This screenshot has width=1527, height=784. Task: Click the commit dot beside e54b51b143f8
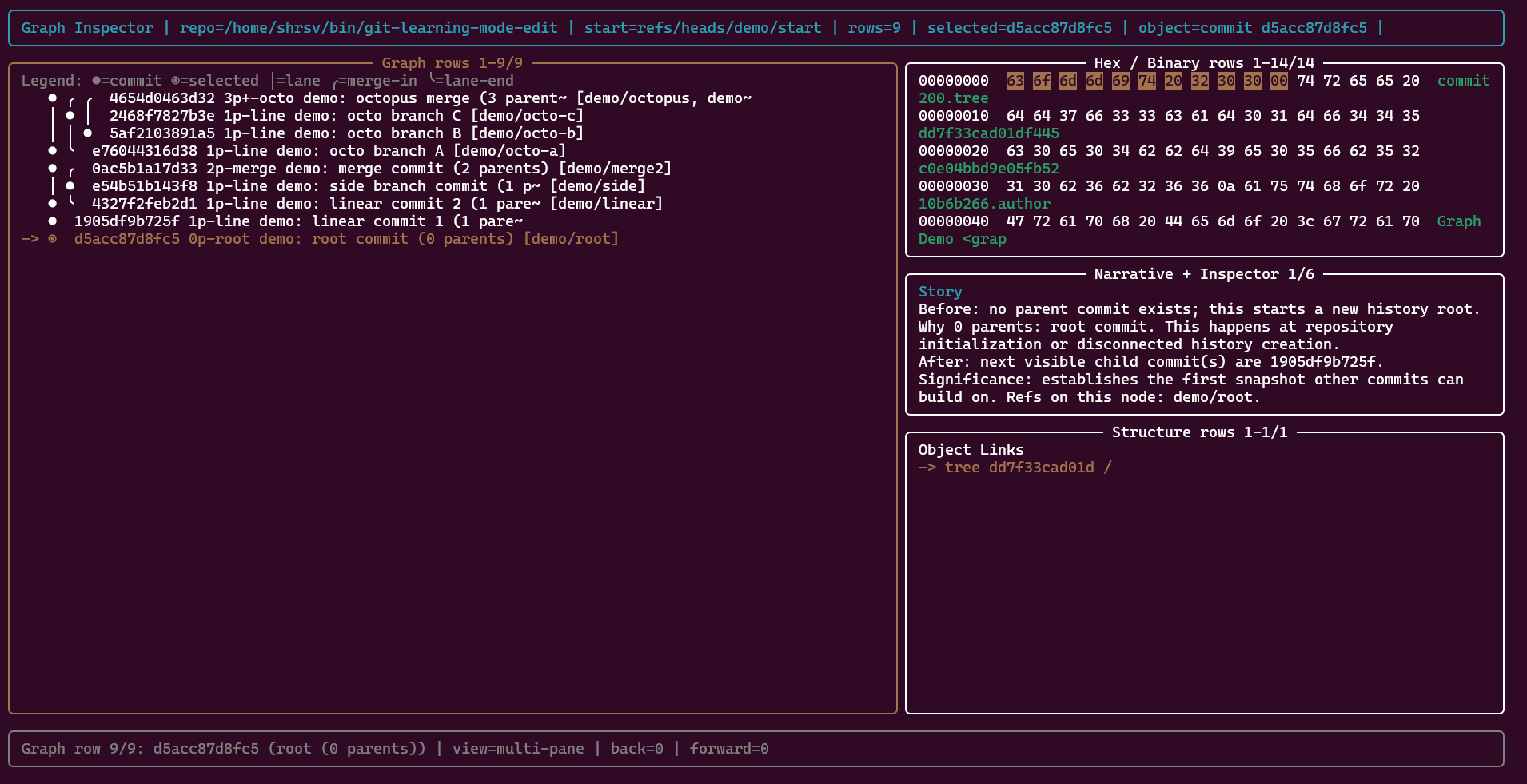pos(70,186)
